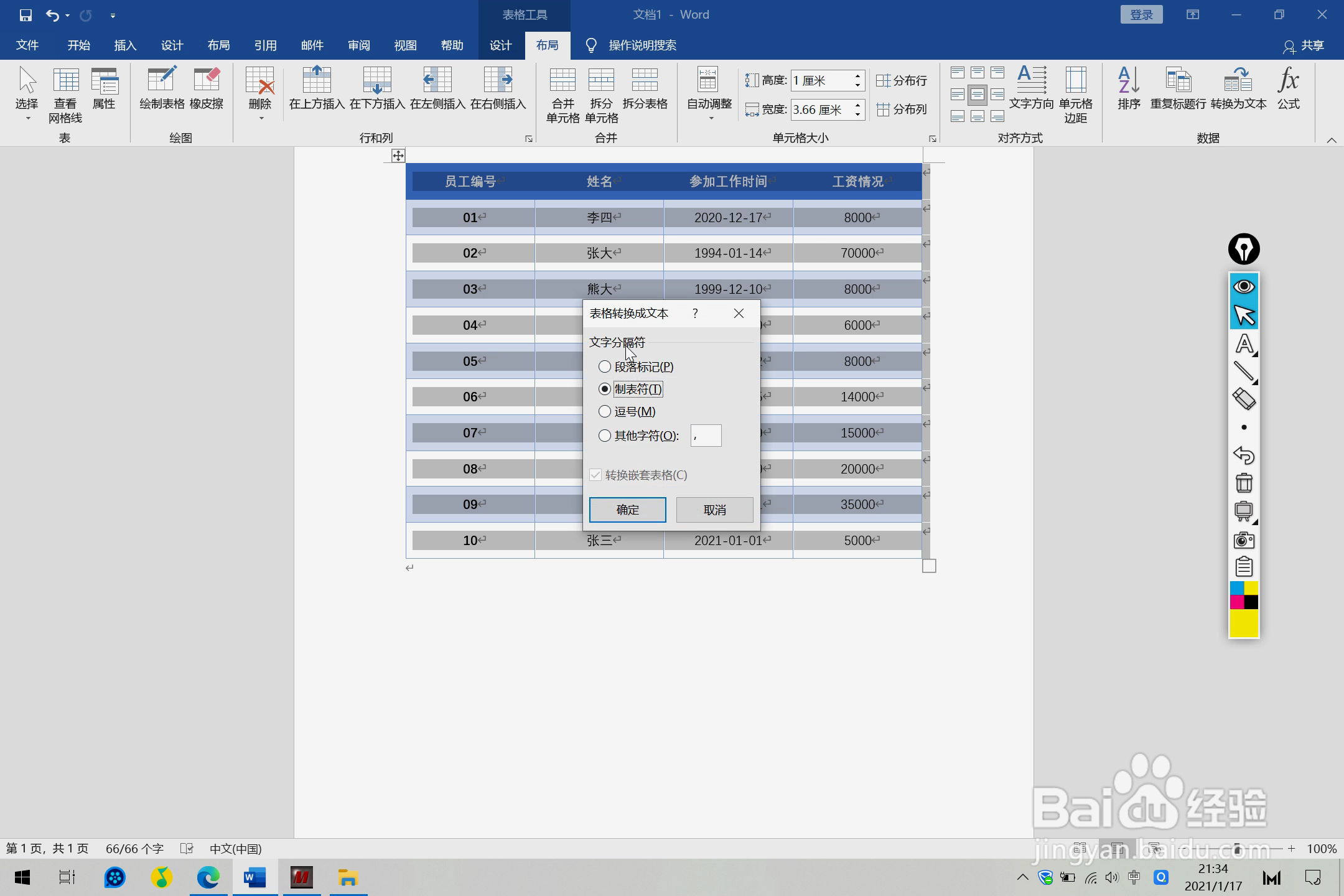The height and width of the screenshot is (896, 1344).
Task: Click the other character separator input box
Action: [706, 436]
